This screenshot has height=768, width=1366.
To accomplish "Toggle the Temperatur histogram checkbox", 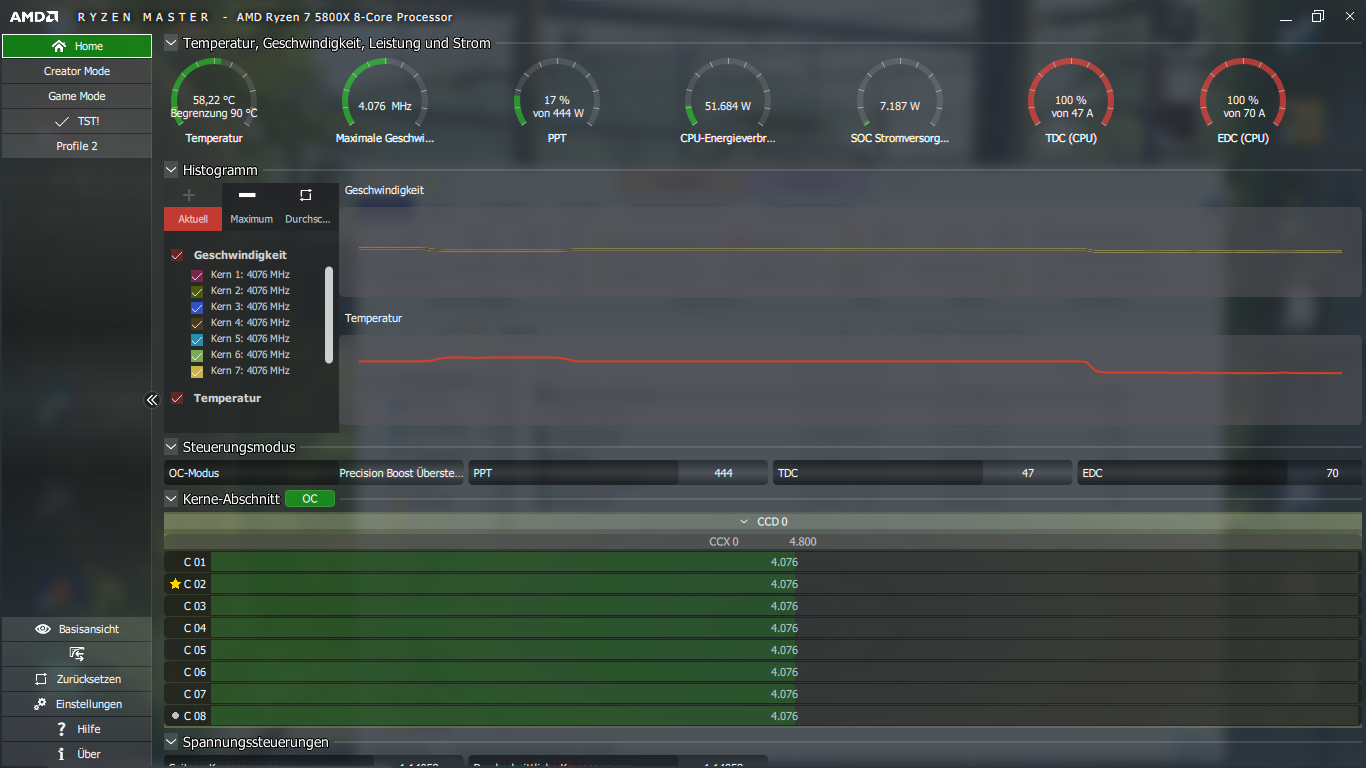I will coord(177,398).
